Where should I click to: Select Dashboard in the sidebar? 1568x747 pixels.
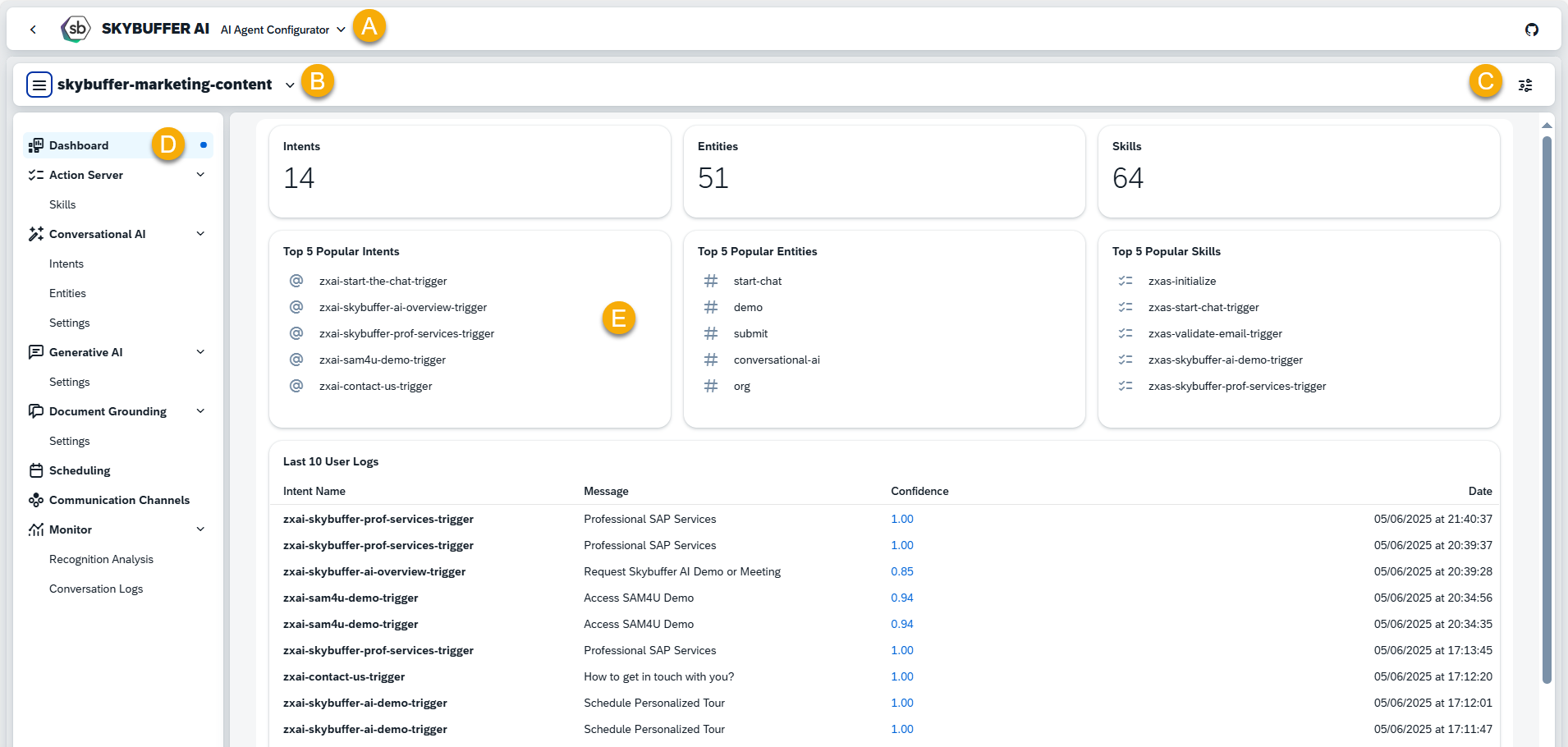tap(79, 145)
